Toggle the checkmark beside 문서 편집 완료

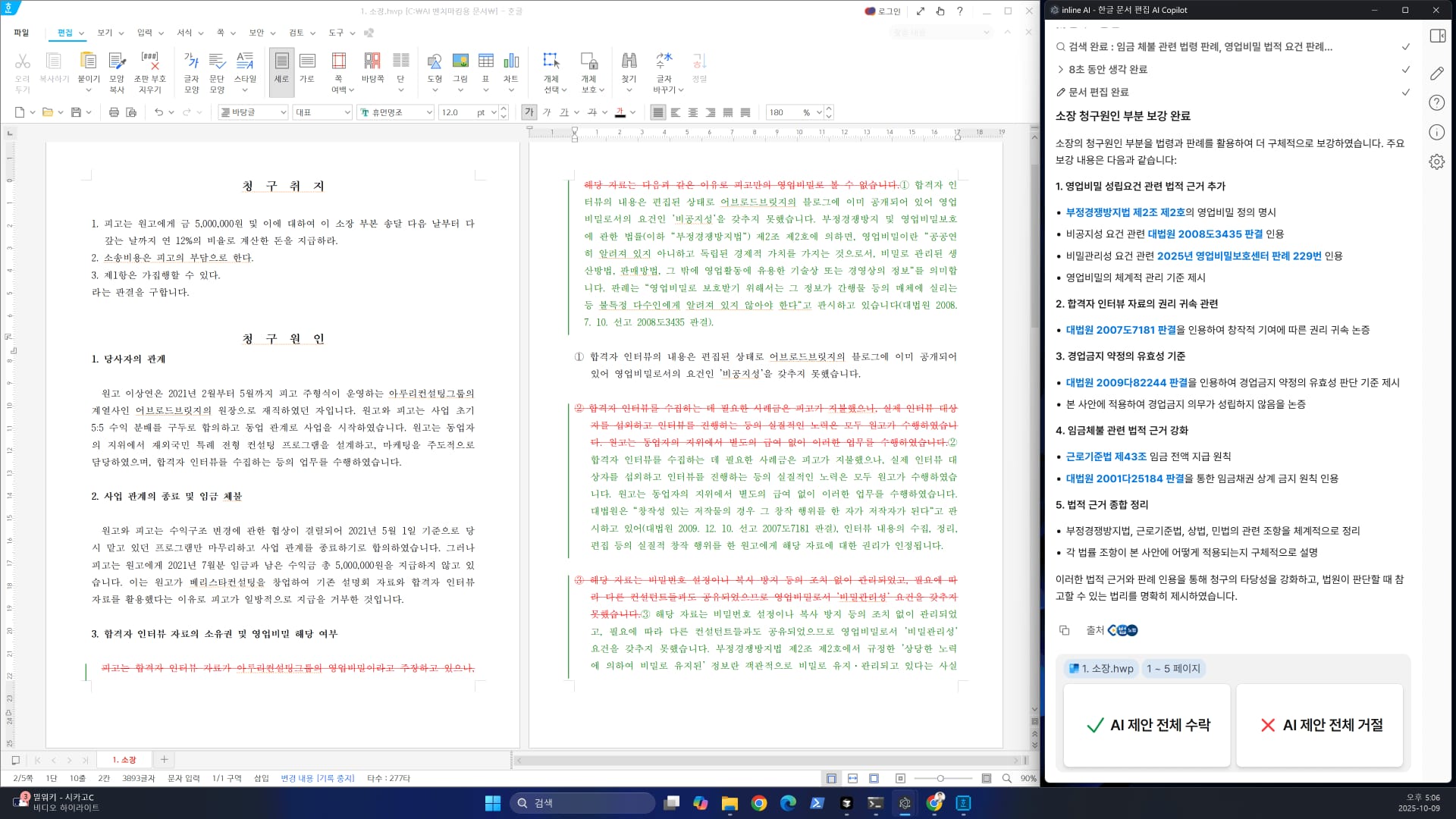(1407, 92)
